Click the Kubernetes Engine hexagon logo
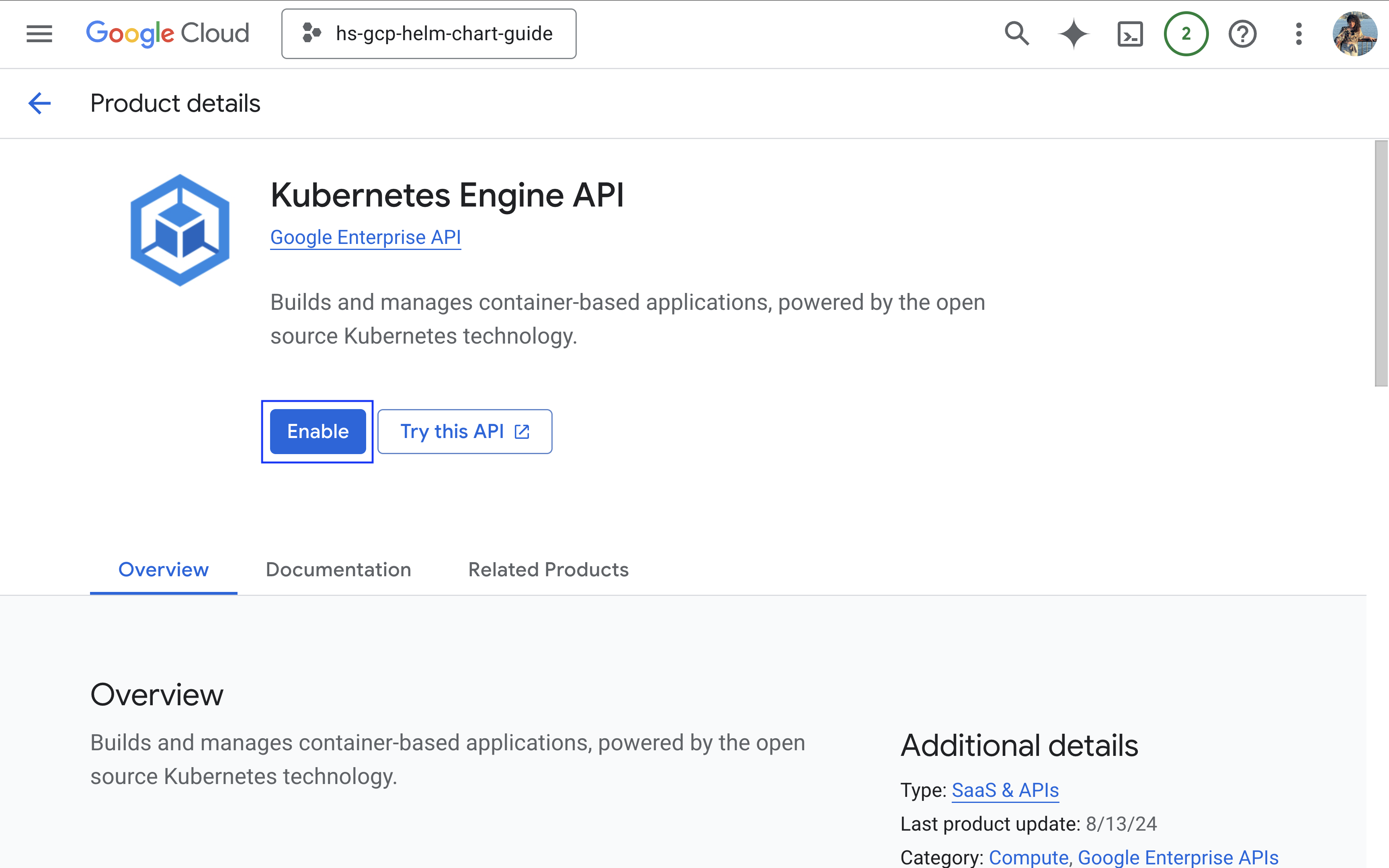Viewport: 1389px width, 868px height. pyautogui.click(x=180, y=229)
